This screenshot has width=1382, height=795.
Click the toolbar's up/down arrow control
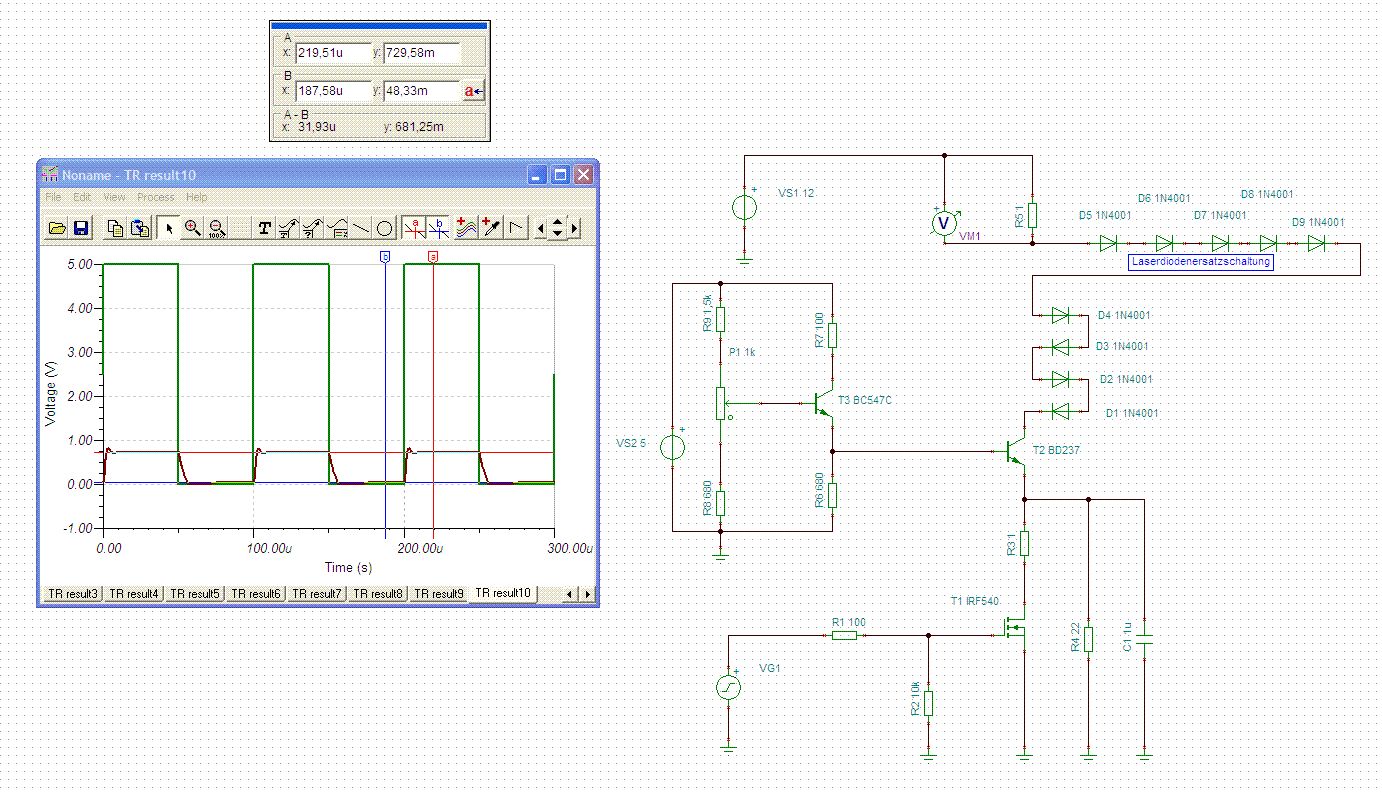tap(558, 229)
